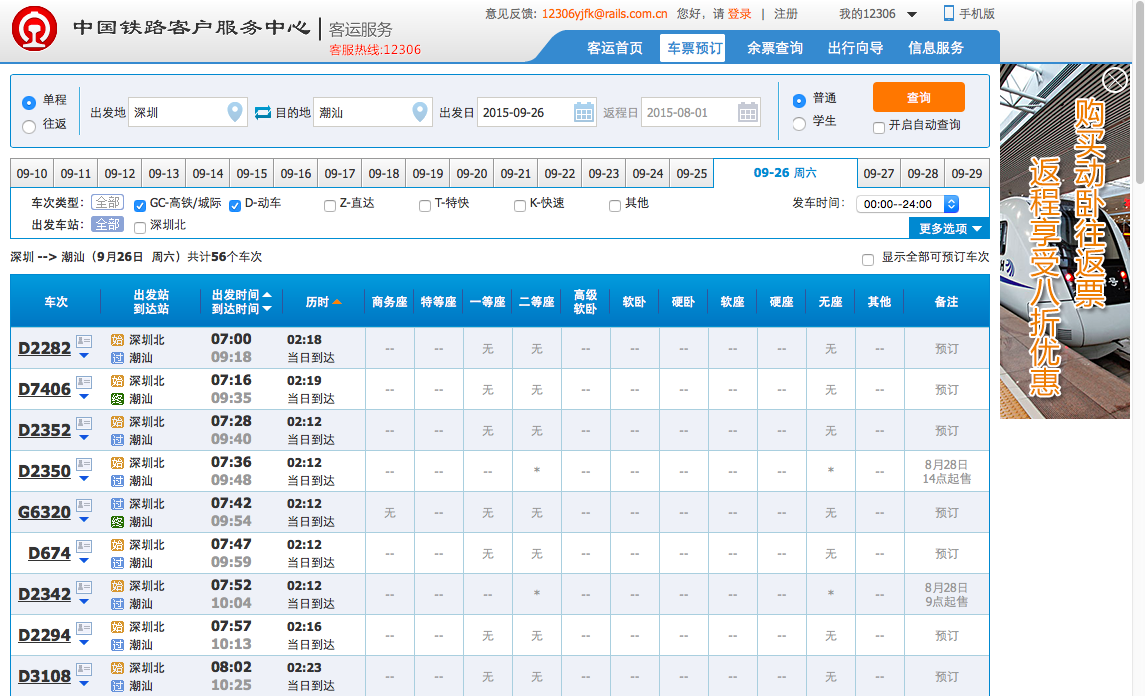The width and height of the screenshot is (1145, 696).
Task: Click the orange 查询 search button
Action: point(919,97)
